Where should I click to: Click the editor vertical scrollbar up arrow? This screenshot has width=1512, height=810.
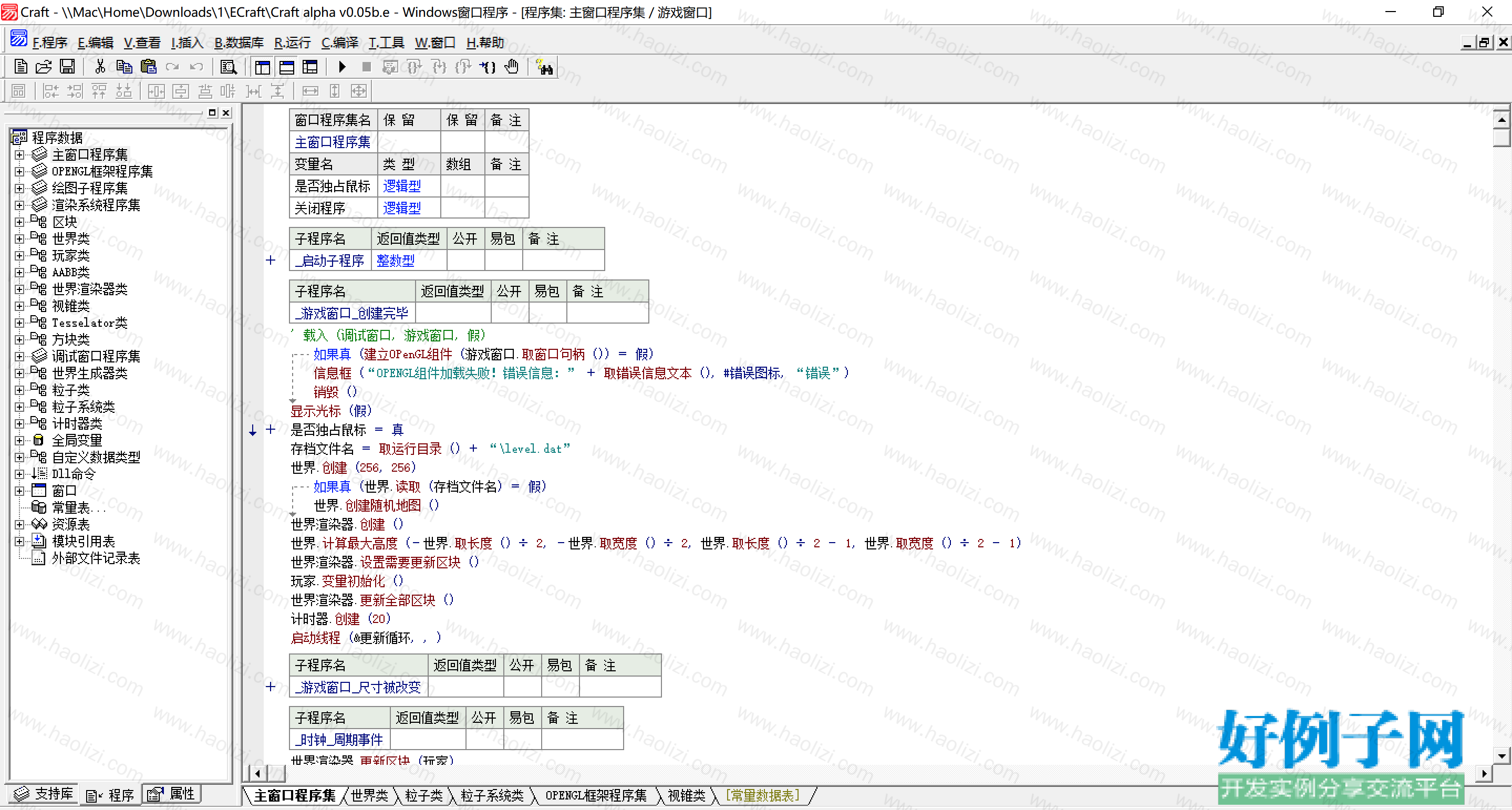[x=1501, y=120]
